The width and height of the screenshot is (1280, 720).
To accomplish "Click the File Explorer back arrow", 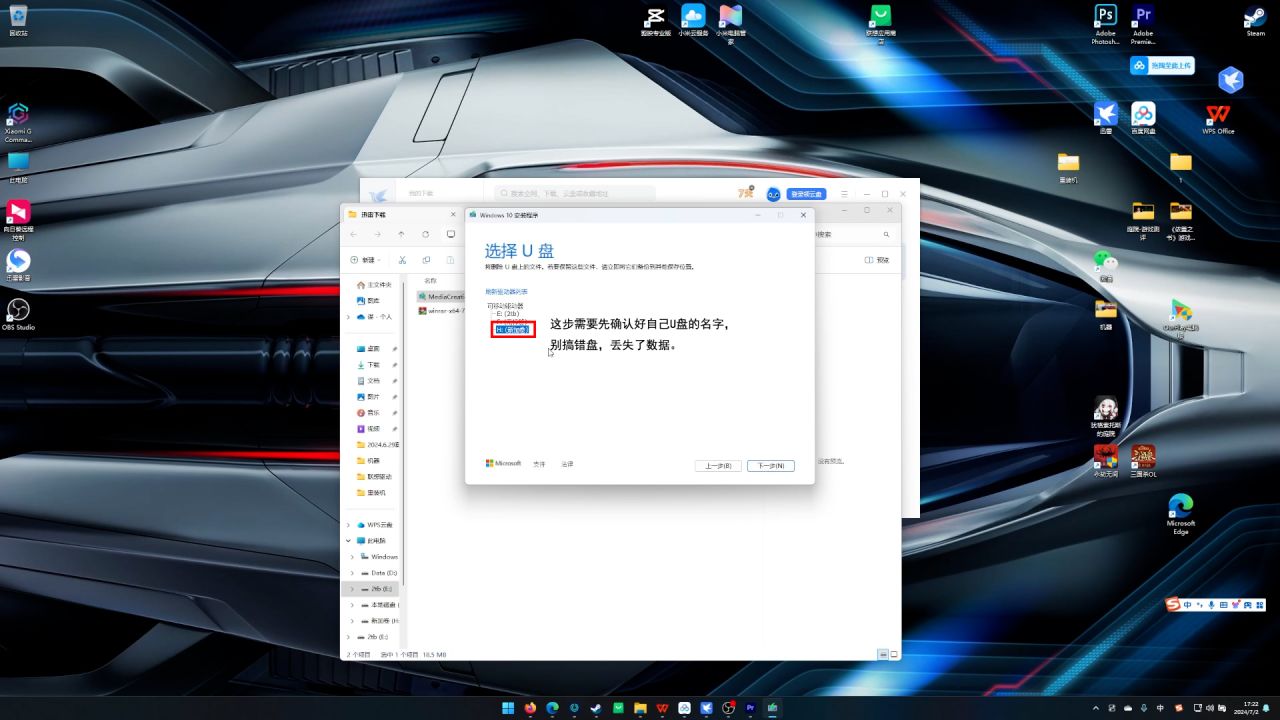I will [353, 234].
